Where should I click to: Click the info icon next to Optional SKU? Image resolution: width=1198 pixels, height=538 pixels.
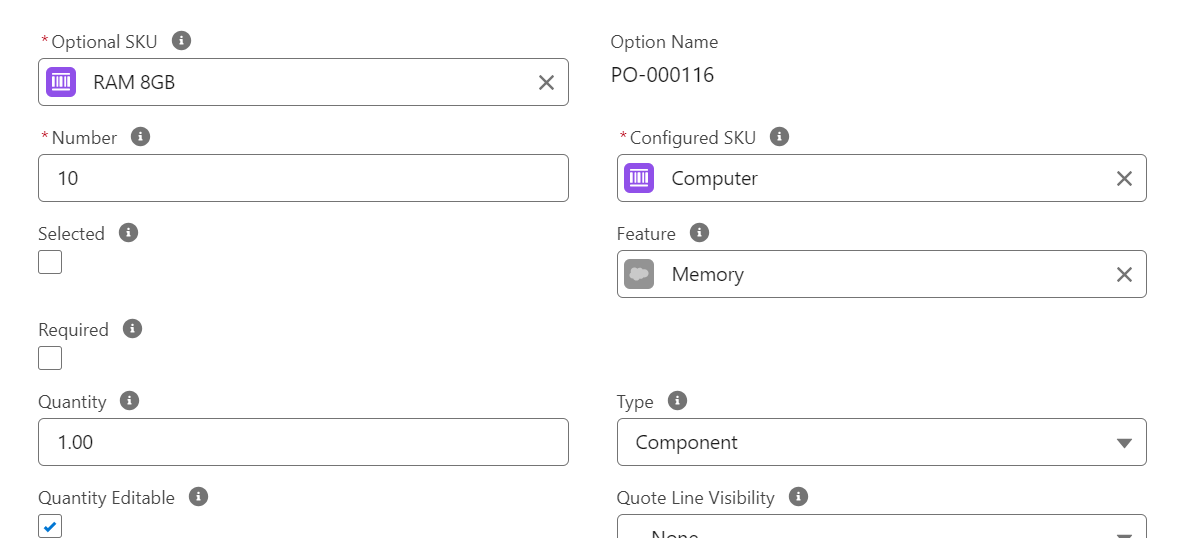[x=181, y=41]
